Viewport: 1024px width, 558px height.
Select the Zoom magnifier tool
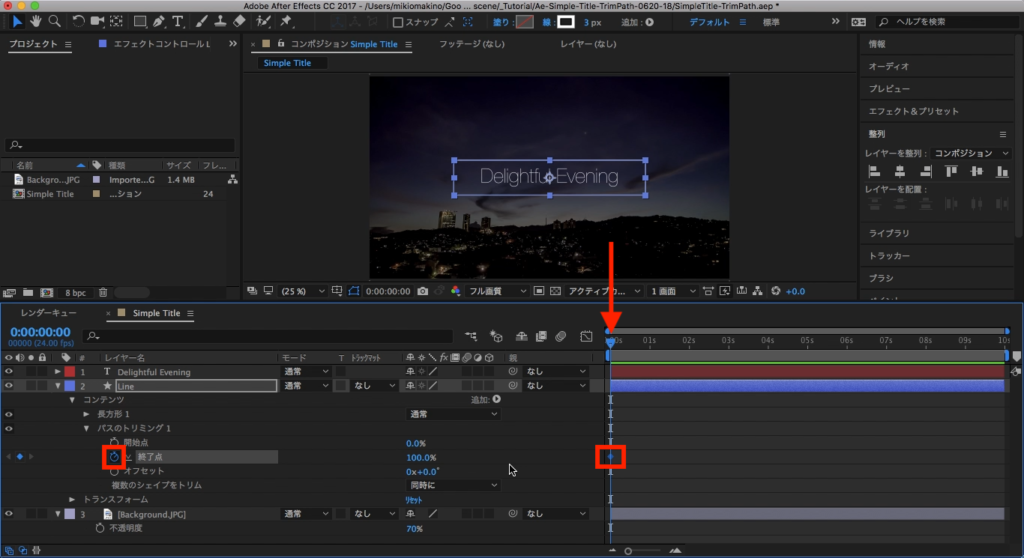pyautogui.click(x=53, y=21)
